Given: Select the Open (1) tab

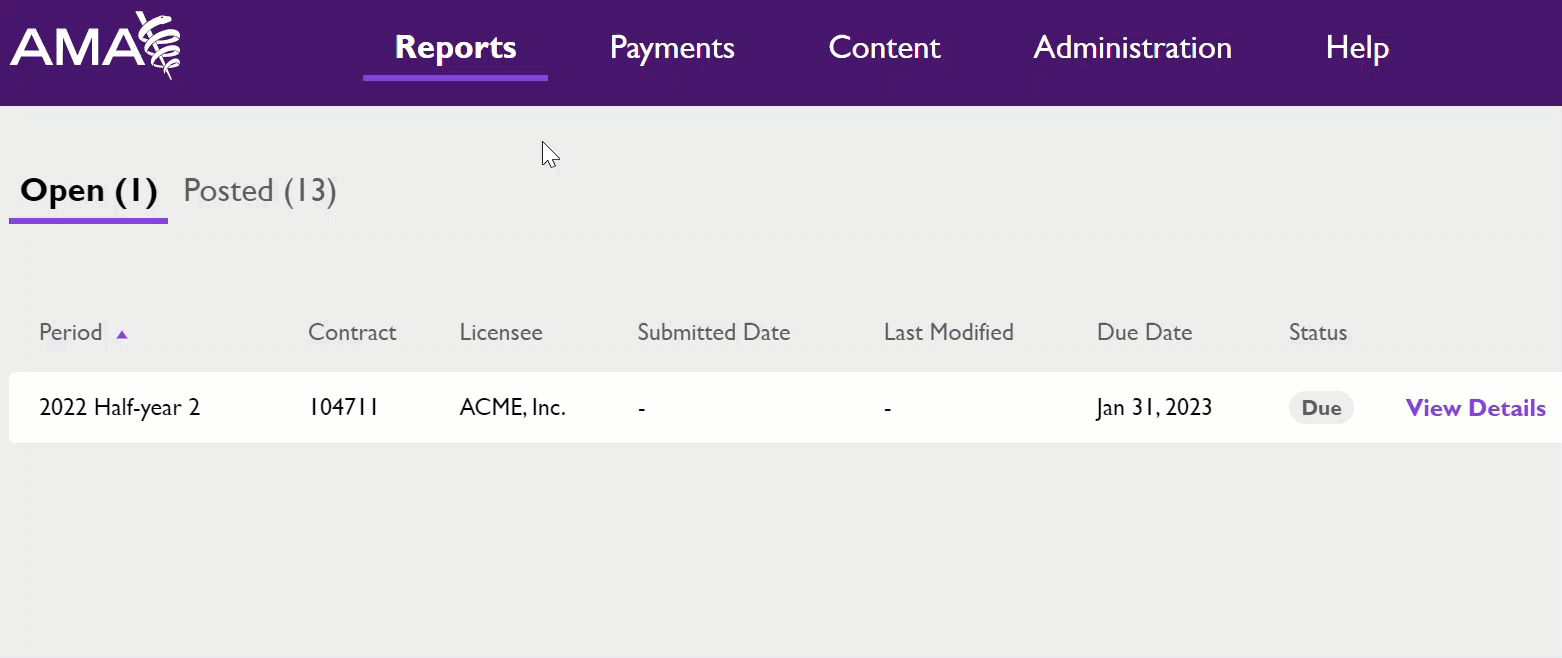Looking at the screenshot, I should 87,190.
